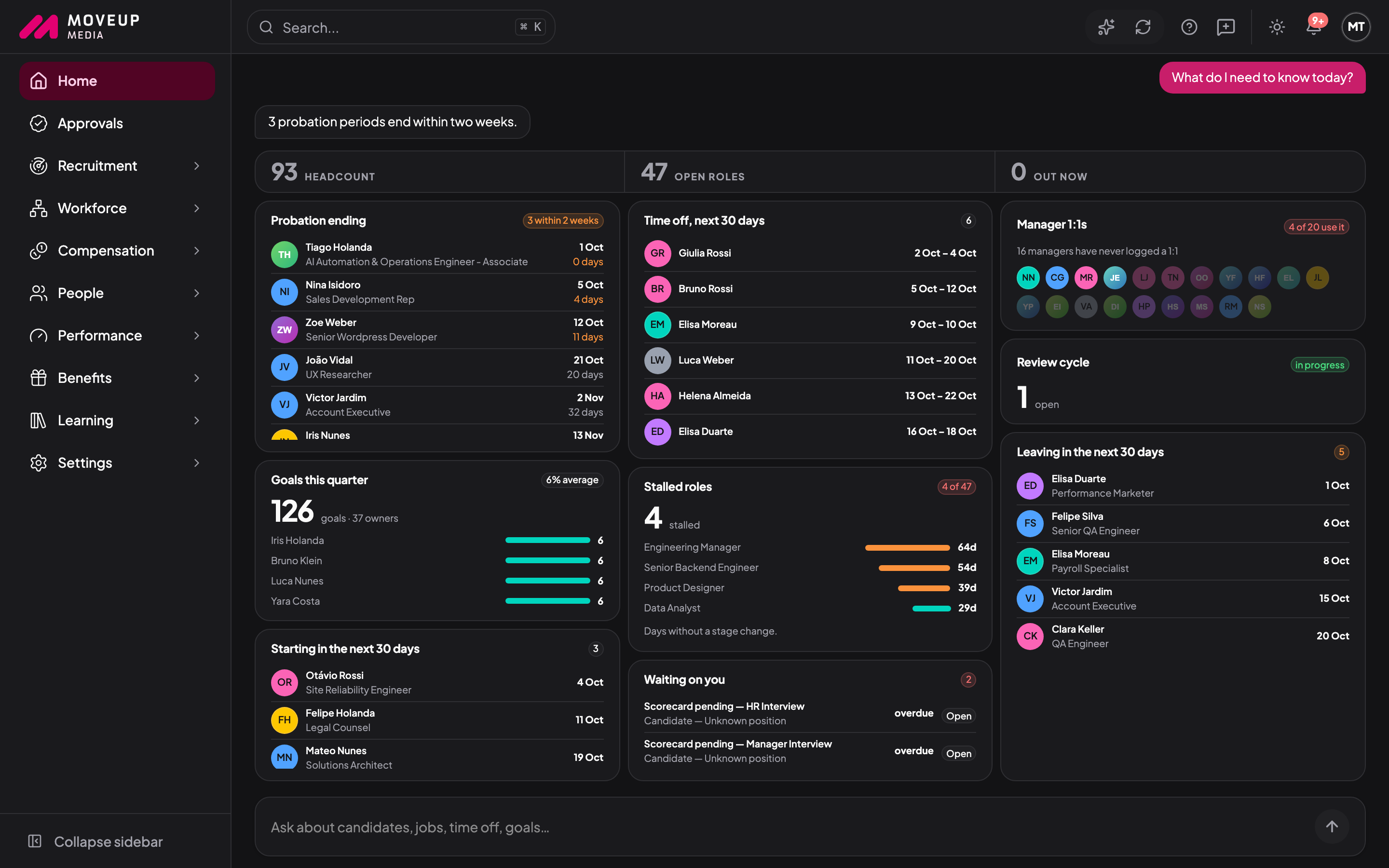Image resolution: width=1389 pixels, height=868 pixels.
Task: Click the refresh sync icon
Action: (x=1143, y=27)
